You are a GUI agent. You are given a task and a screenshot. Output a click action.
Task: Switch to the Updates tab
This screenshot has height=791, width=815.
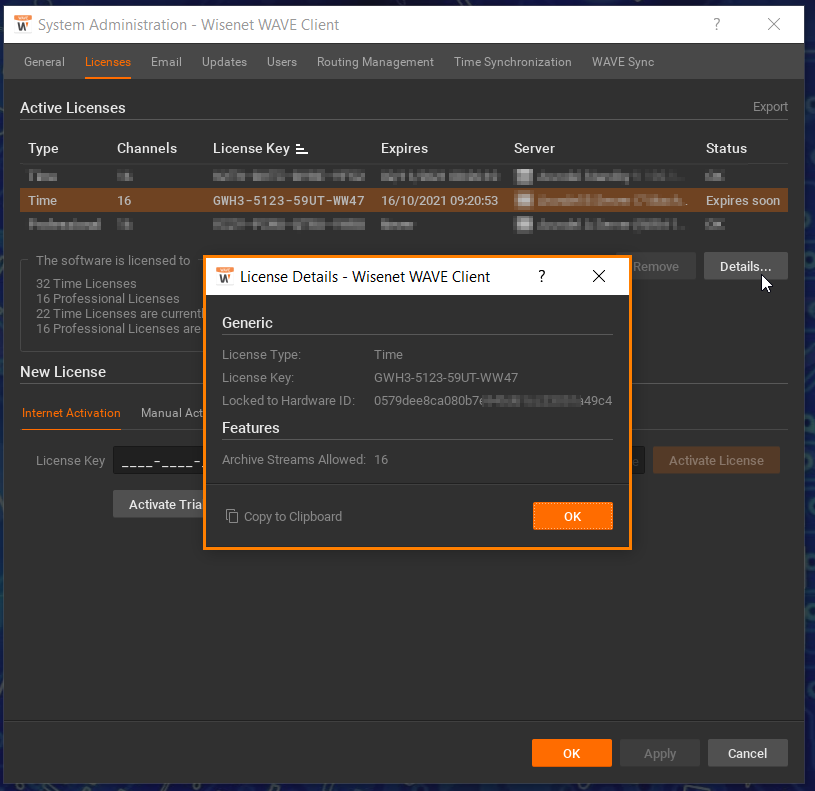pos(224,61)
